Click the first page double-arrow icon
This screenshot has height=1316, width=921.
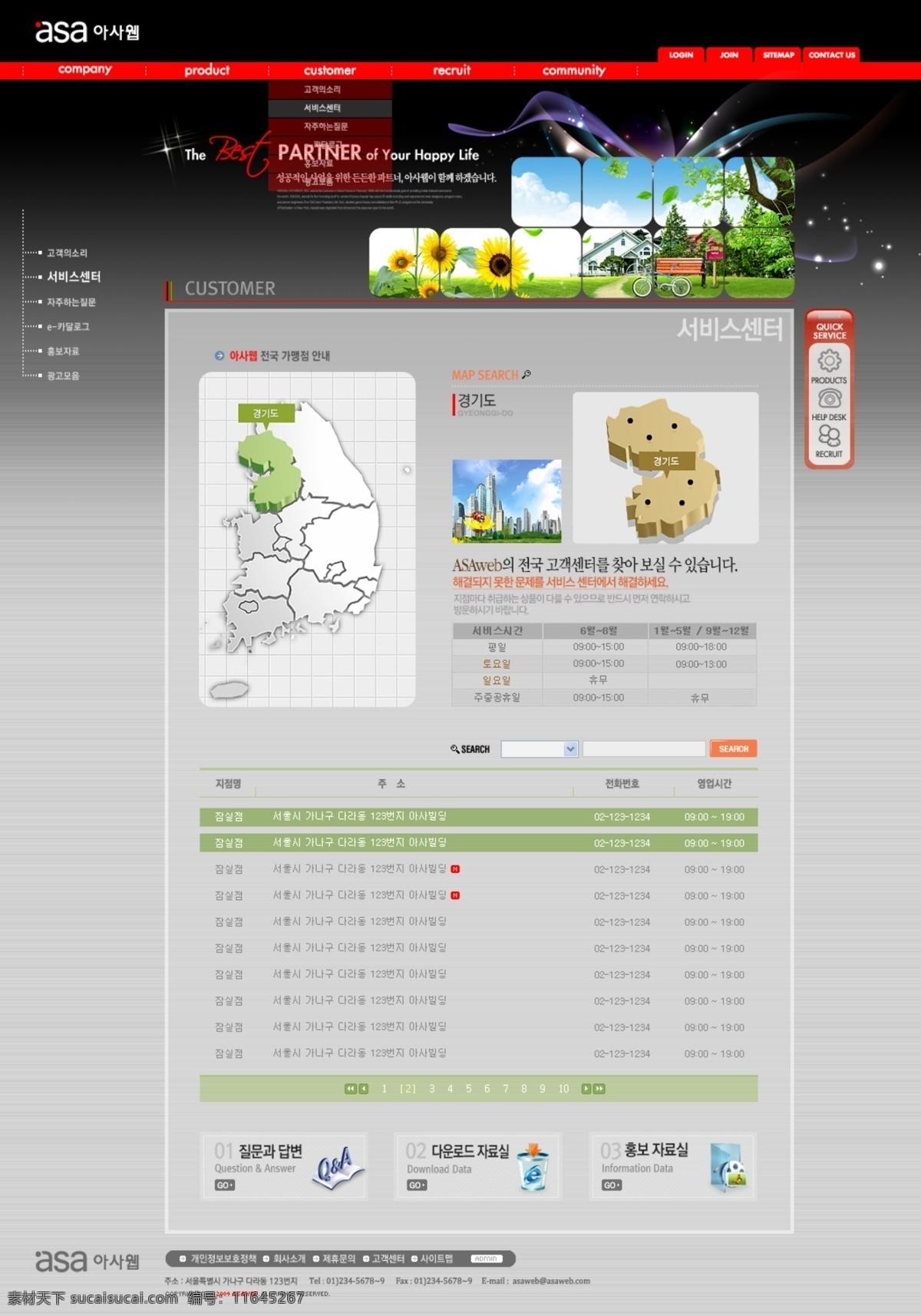point(351,1089)
